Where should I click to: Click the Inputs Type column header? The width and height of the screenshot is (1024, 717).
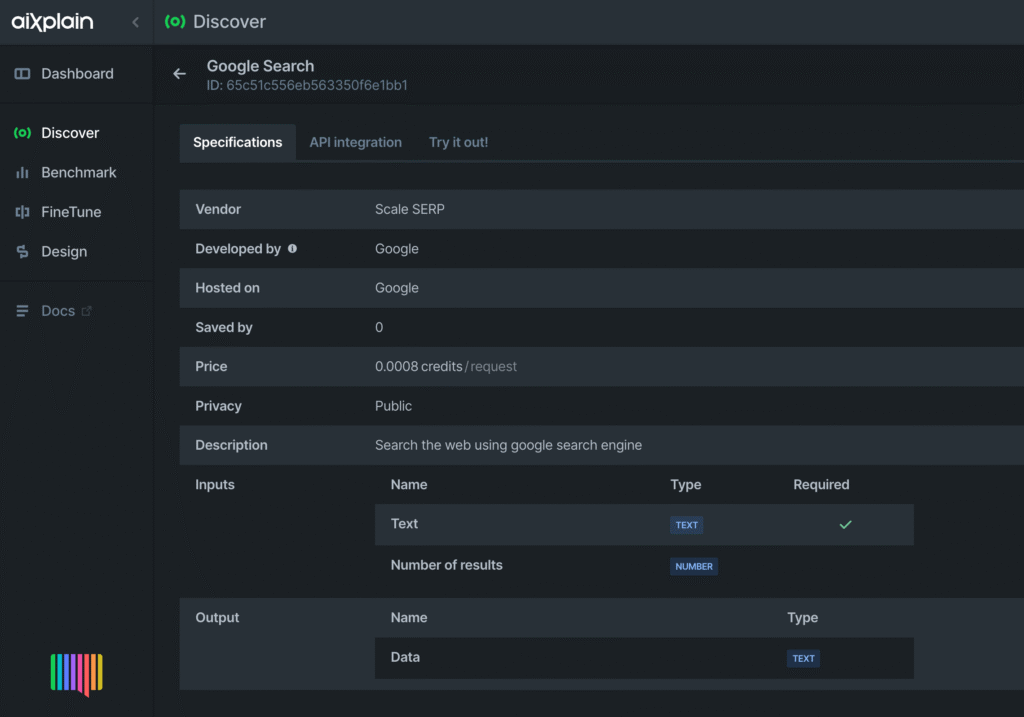pos(686,485)
